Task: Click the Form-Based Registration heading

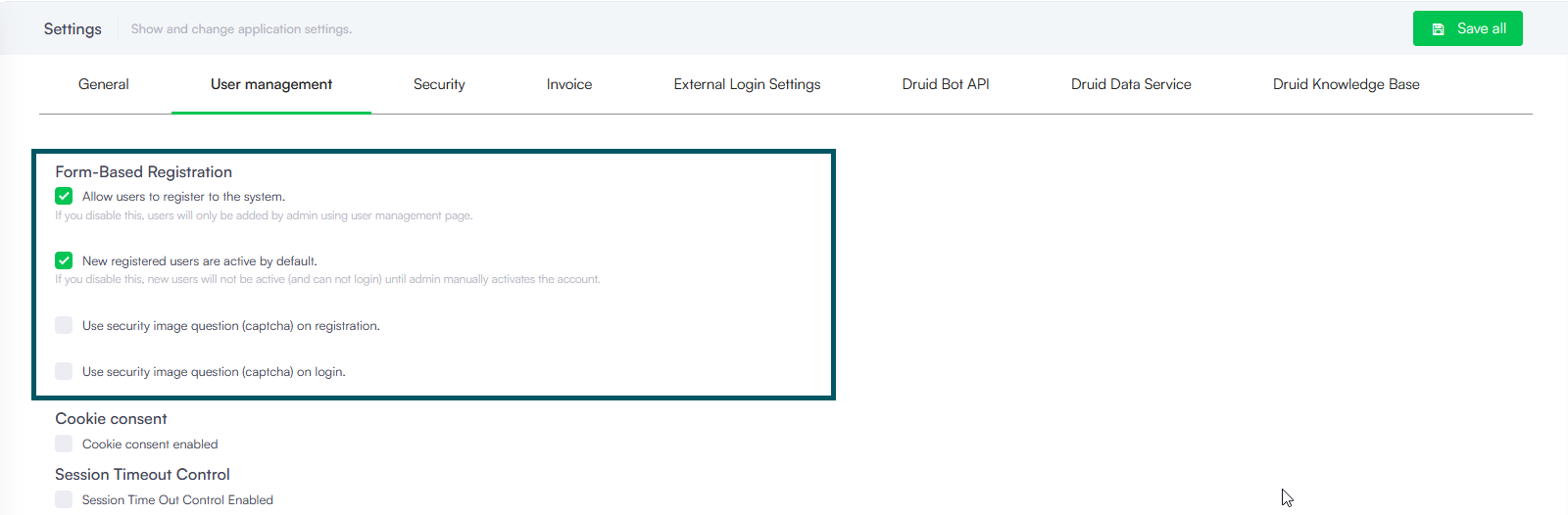Action: [143, 172]
